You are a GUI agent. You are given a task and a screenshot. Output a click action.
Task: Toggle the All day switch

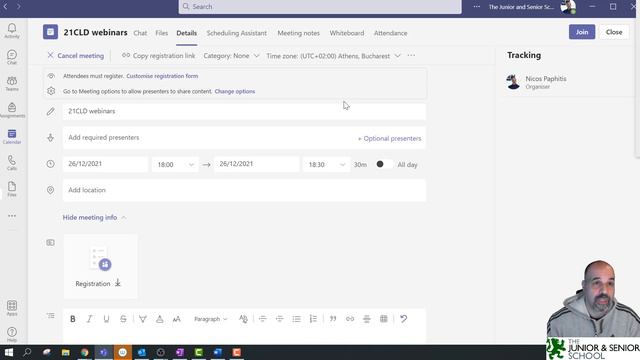[384, 164]
